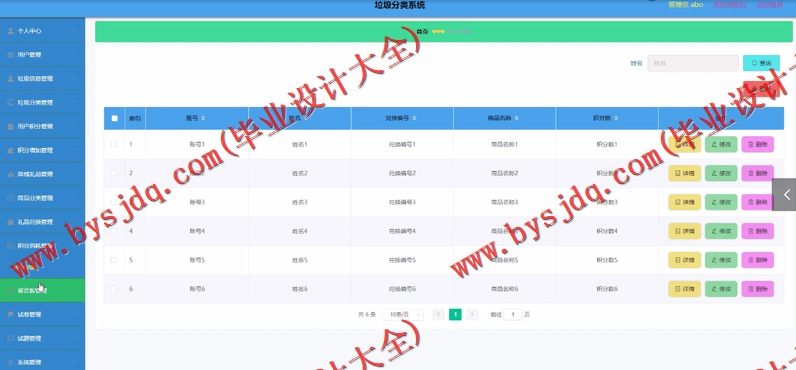Viewport: 796px width, 370px height.
Task: Click the 试卷管理 flag icon
Action: [x=10, y=315]
